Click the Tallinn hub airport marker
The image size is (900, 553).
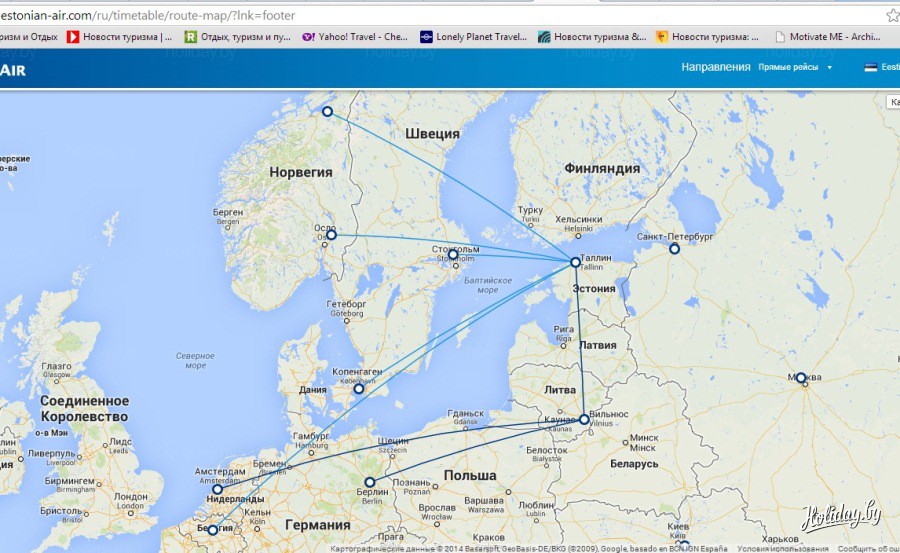point(575,262)
